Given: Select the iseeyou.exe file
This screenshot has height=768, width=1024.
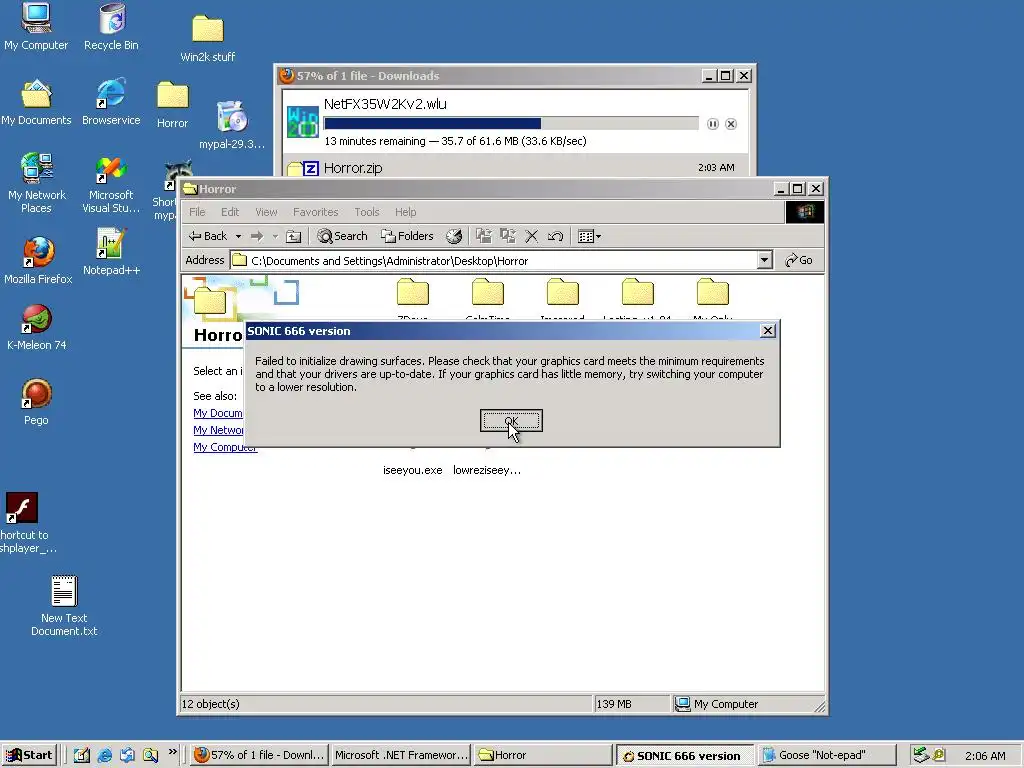Looking at the screenshot, I should [x=412, y=470].
